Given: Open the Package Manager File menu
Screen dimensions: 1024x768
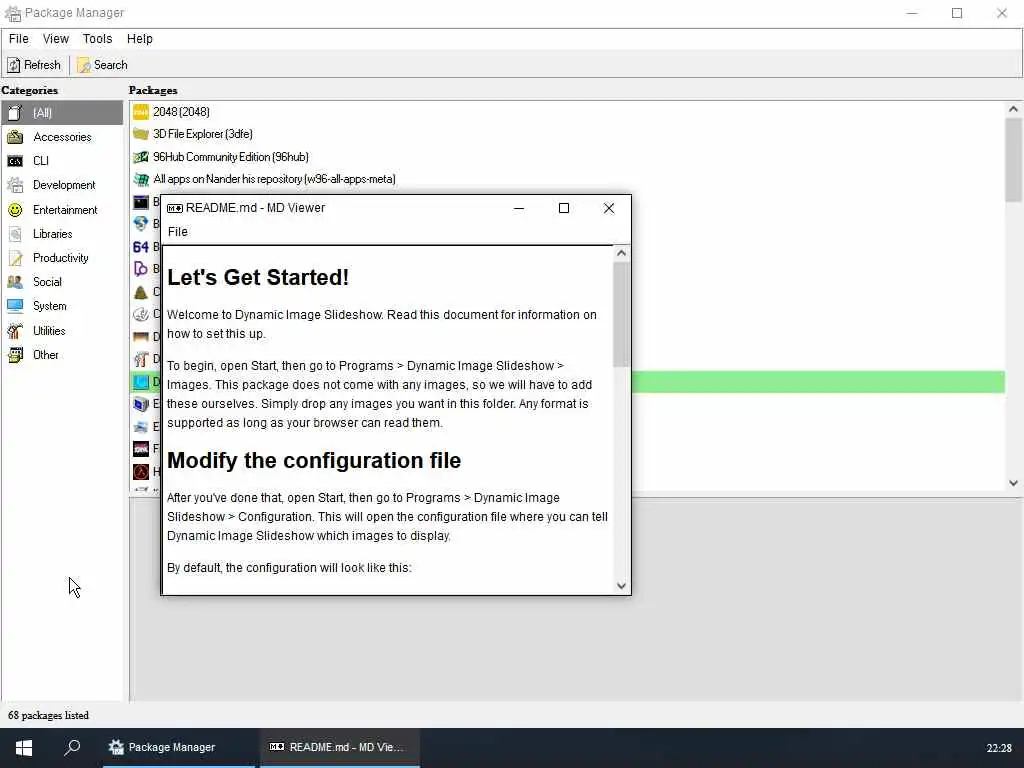Looking at the screenshot, I should [18, 39].
